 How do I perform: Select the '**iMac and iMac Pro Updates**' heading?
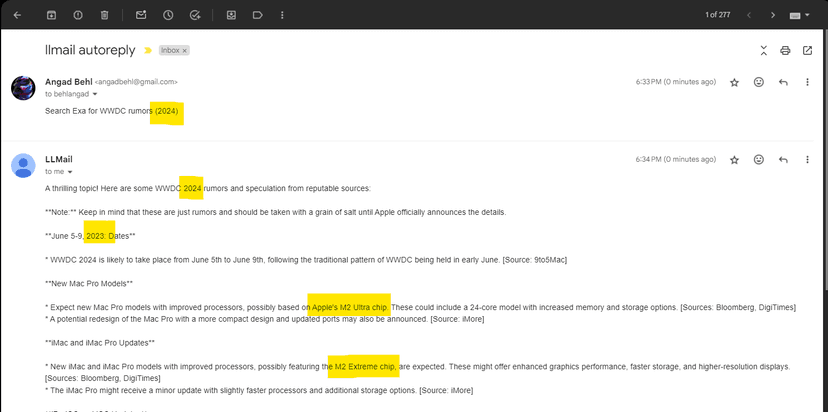coord(100,343)
